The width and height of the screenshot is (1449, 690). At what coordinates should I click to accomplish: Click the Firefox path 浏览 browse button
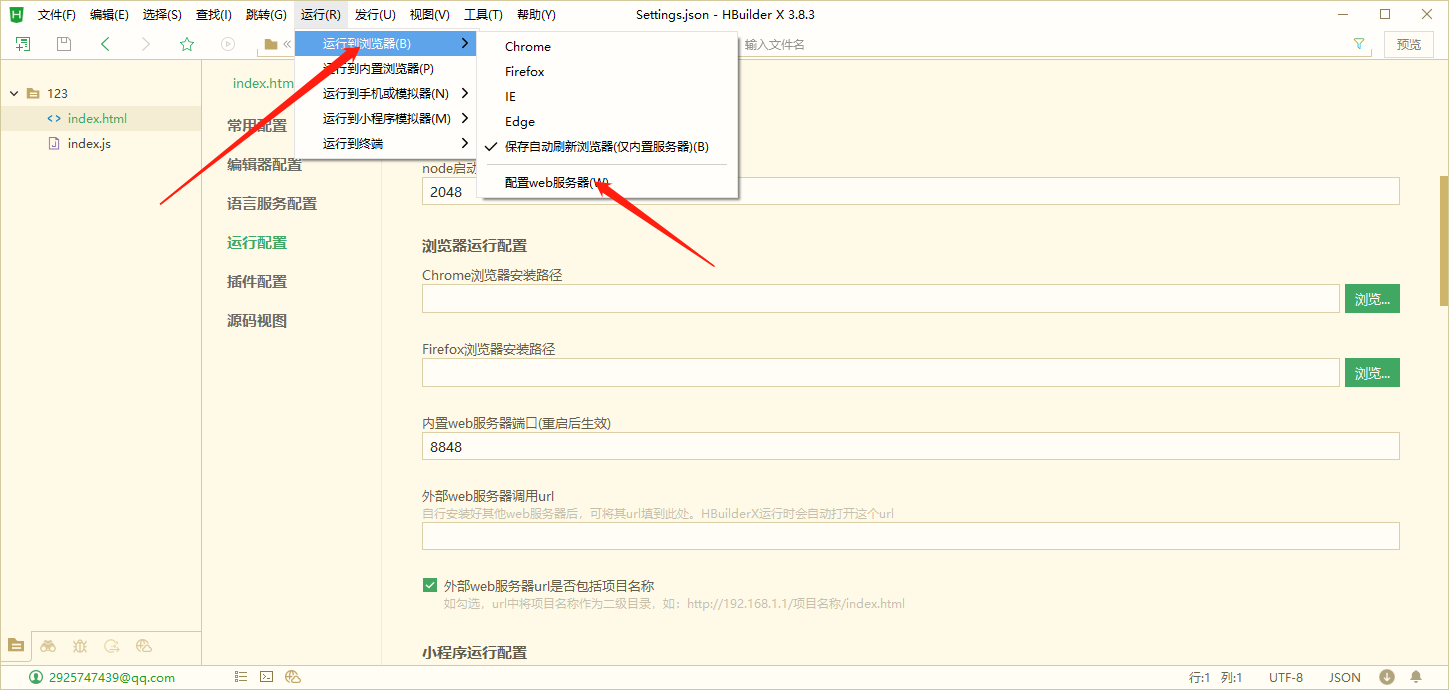1372,372
